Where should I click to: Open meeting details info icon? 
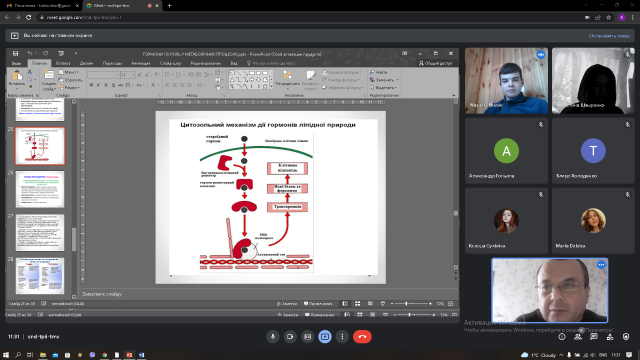click(x=562, y=337)
